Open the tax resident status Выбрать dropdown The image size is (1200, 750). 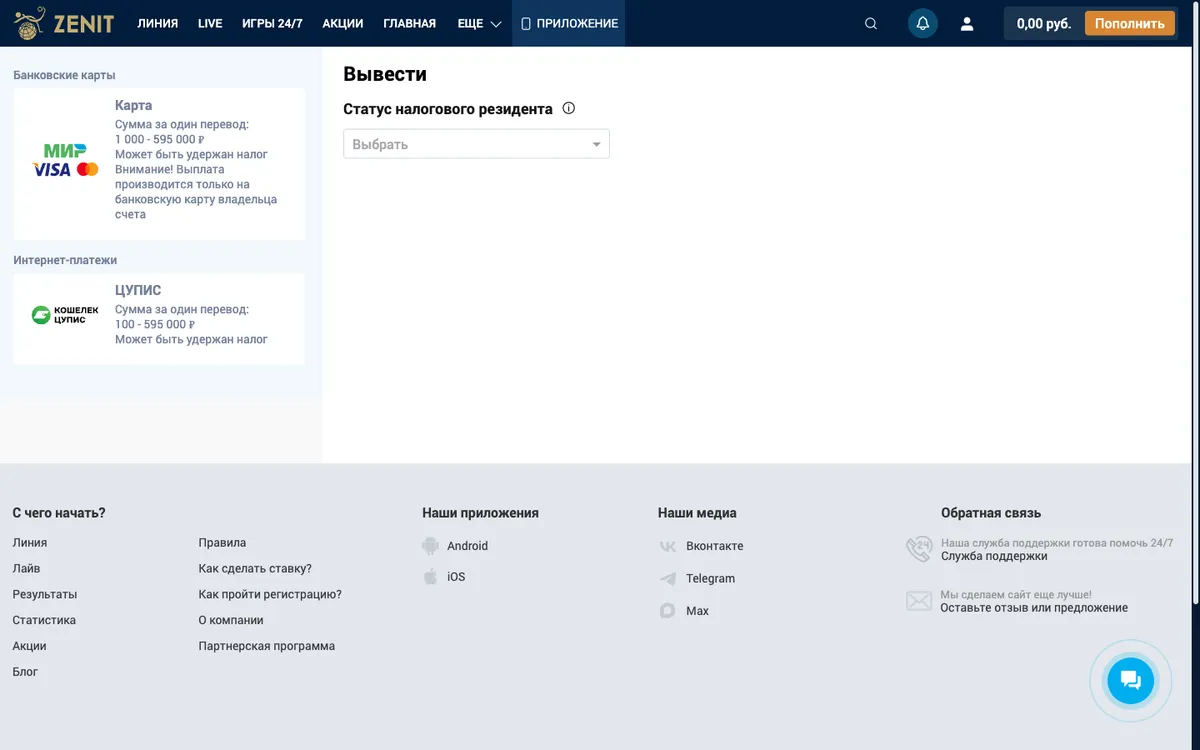click(x=476, y=144)
